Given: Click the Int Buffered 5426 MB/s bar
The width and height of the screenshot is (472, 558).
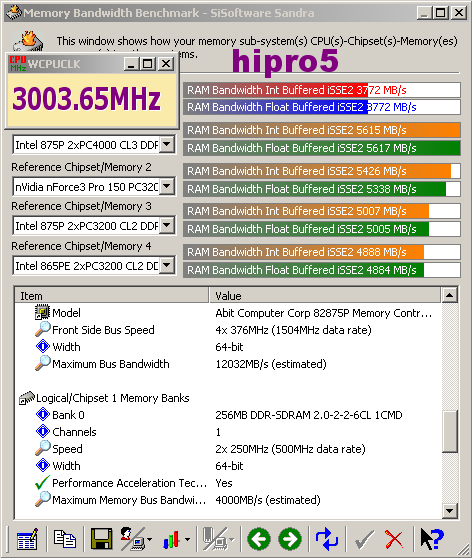Looking at the screenshot, I should coord(322,171).
